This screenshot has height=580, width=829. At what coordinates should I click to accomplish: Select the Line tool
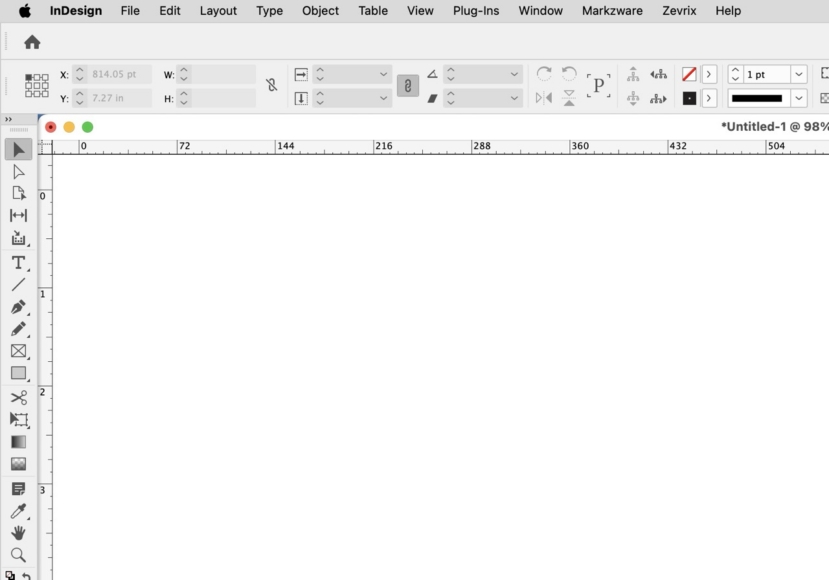click(19, 284)
